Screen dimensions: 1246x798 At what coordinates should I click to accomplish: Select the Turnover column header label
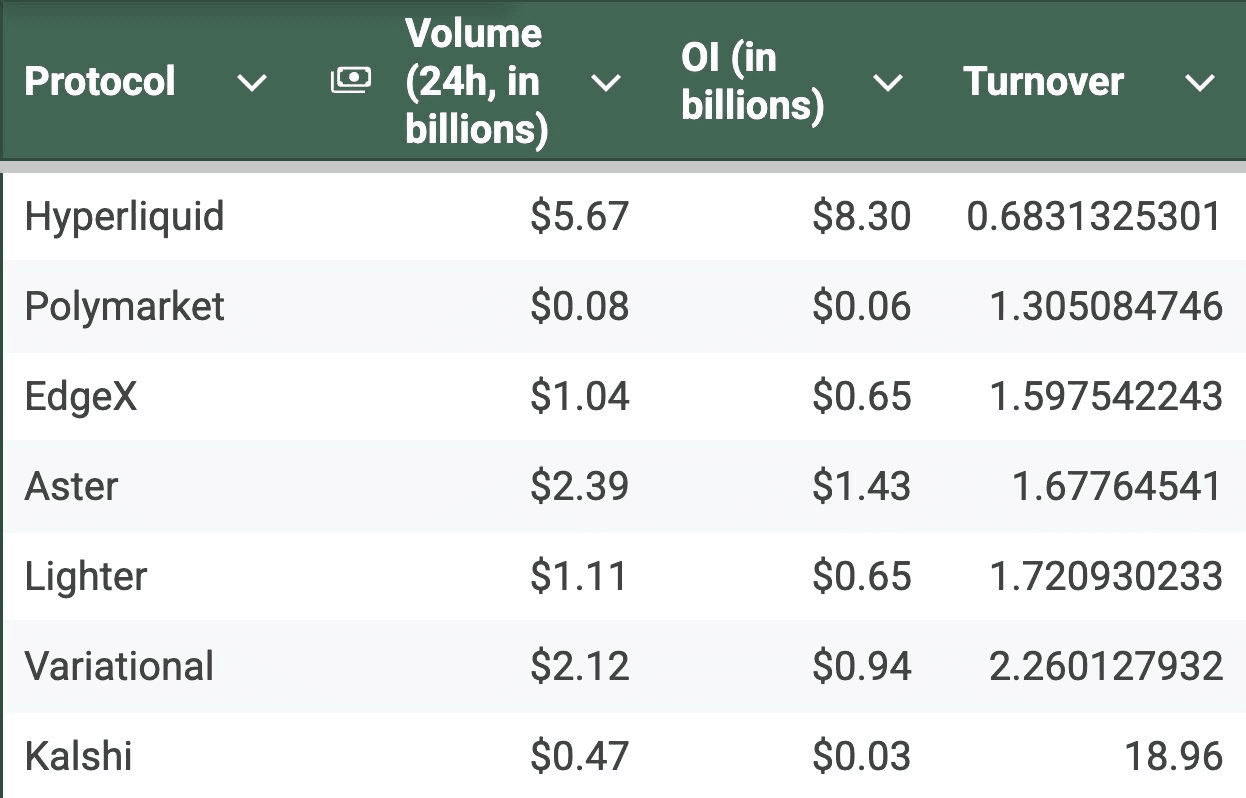1043,81
